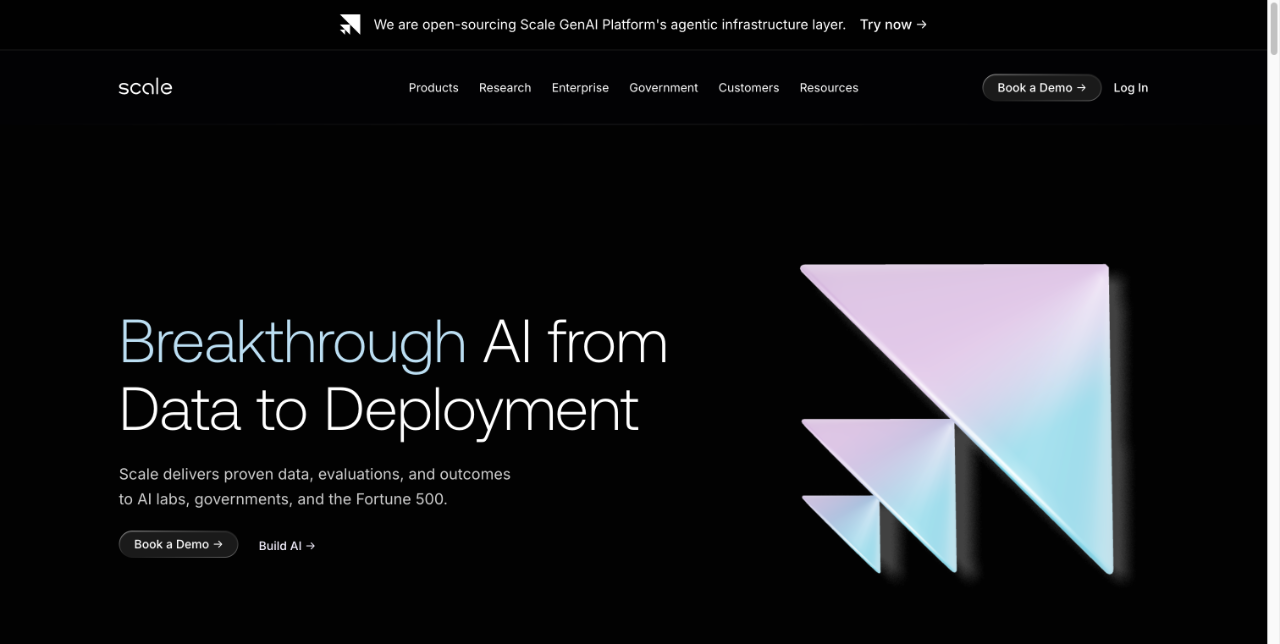
Task: Open the Government menu
Action: click(x=664, y=88)
